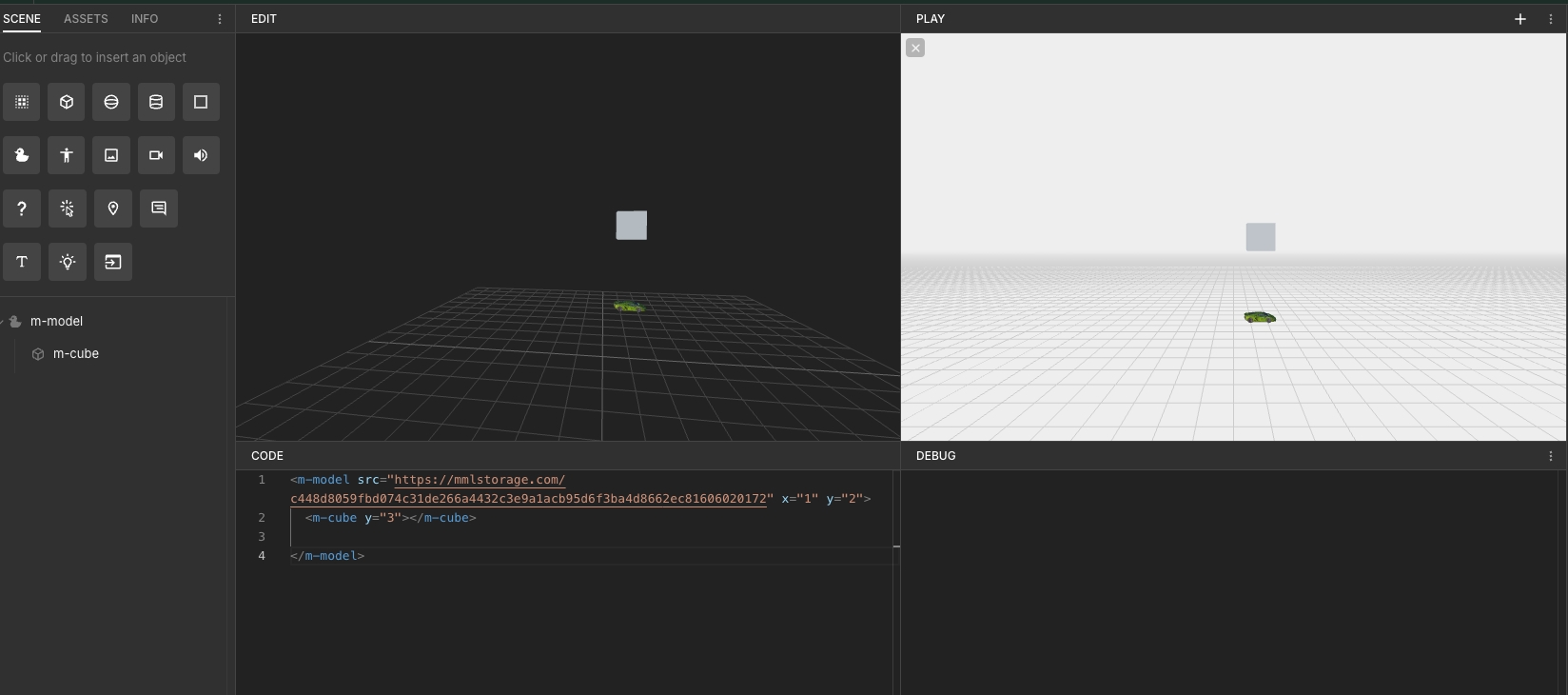Screen dimensions: 1568x695
Task: Insert an audio object
Action: [x=201, y=155]
